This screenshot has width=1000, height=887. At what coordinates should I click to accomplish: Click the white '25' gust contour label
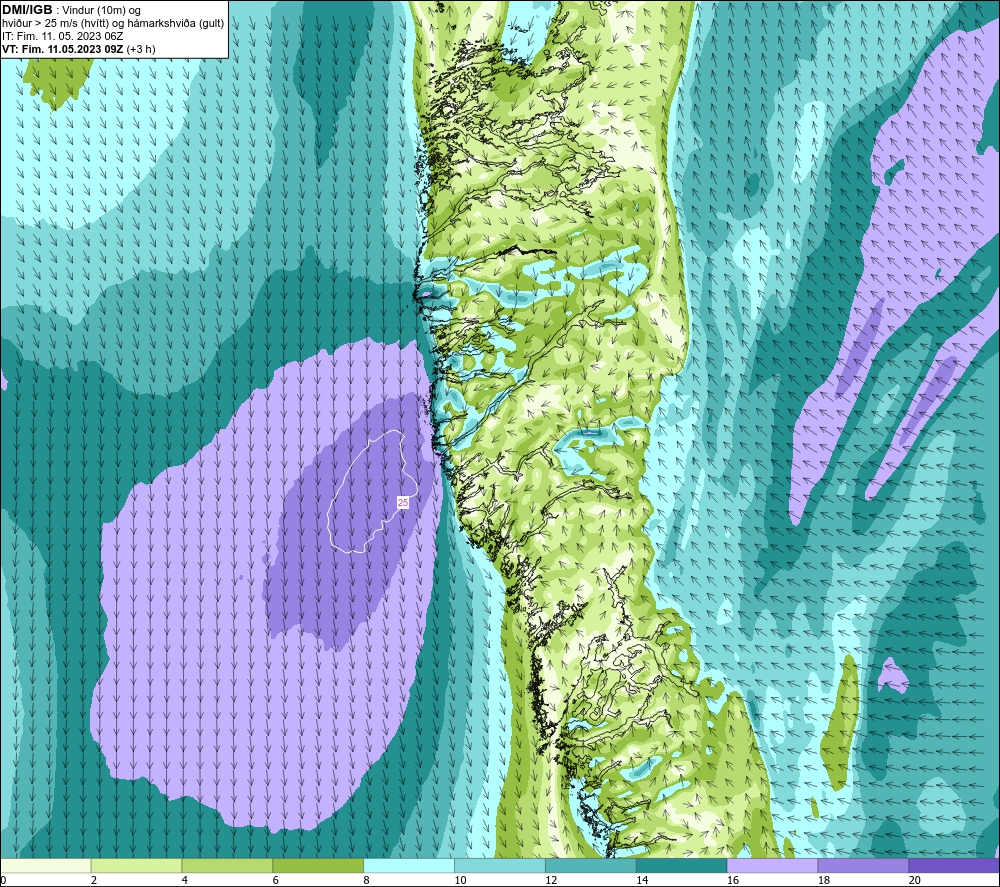pos(403,502)
